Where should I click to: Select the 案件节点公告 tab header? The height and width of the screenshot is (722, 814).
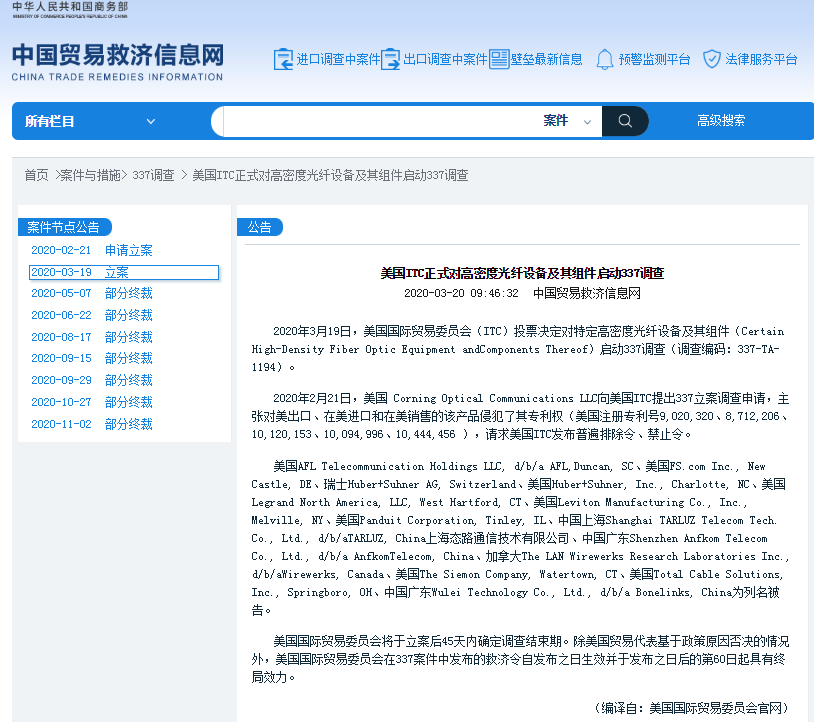[x=64, y=227]
